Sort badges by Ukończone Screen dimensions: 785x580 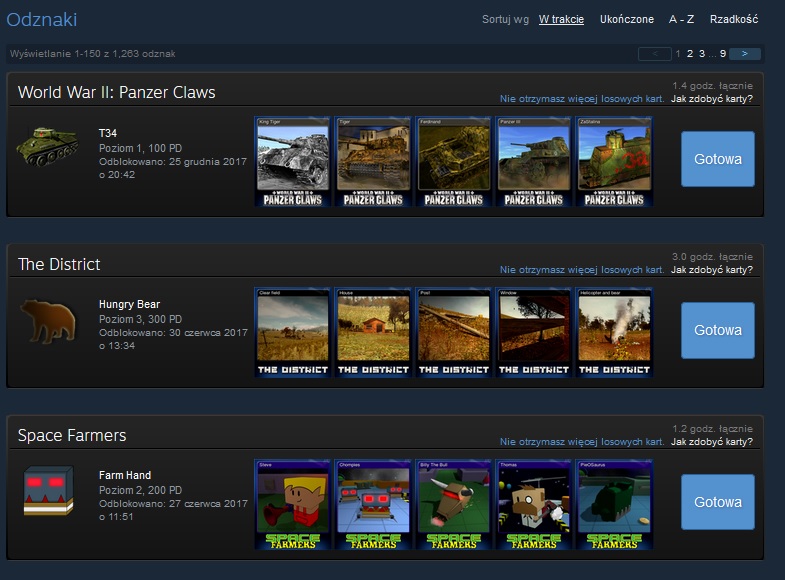pyautogui.click(x=627, y=19)
